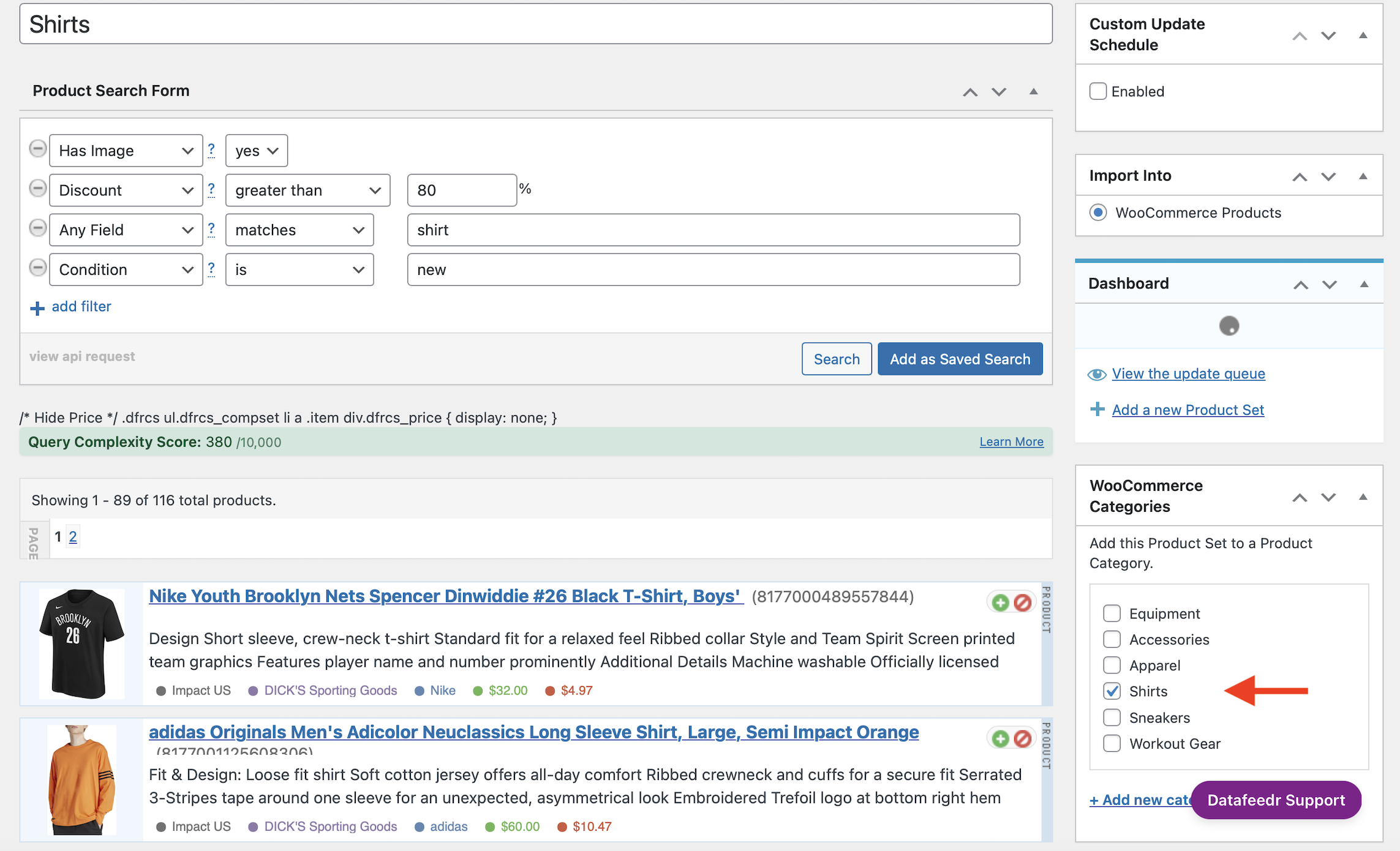Click the Shirts product set title field

pos(536,24)
